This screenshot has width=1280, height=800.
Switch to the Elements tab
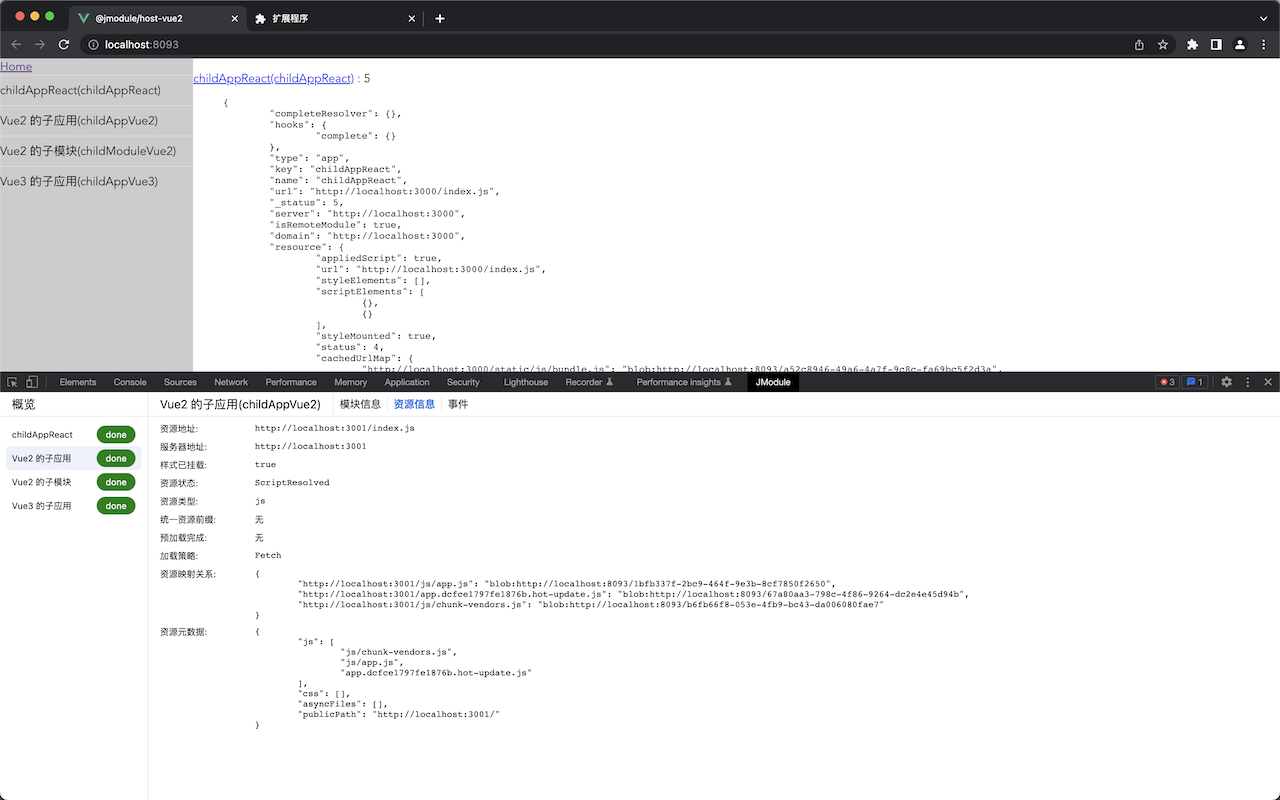[x=78, y=382]
